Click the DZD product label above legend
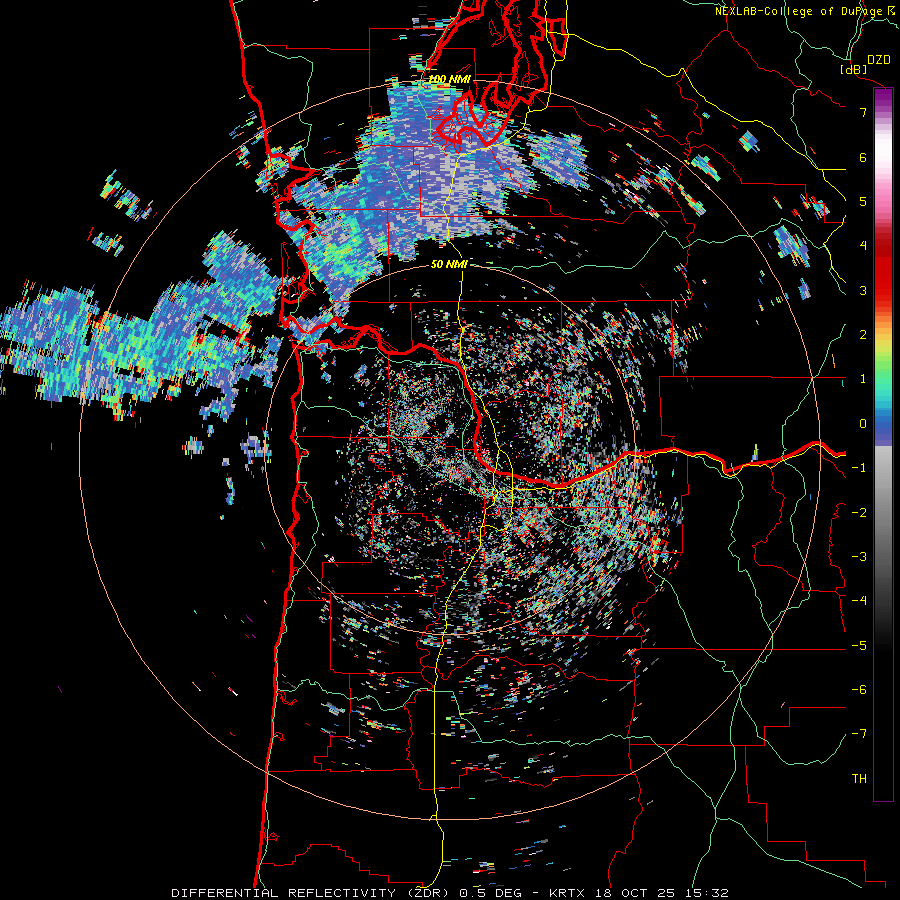The height and width of the screenshot is (900, 900). click(879, 60)
